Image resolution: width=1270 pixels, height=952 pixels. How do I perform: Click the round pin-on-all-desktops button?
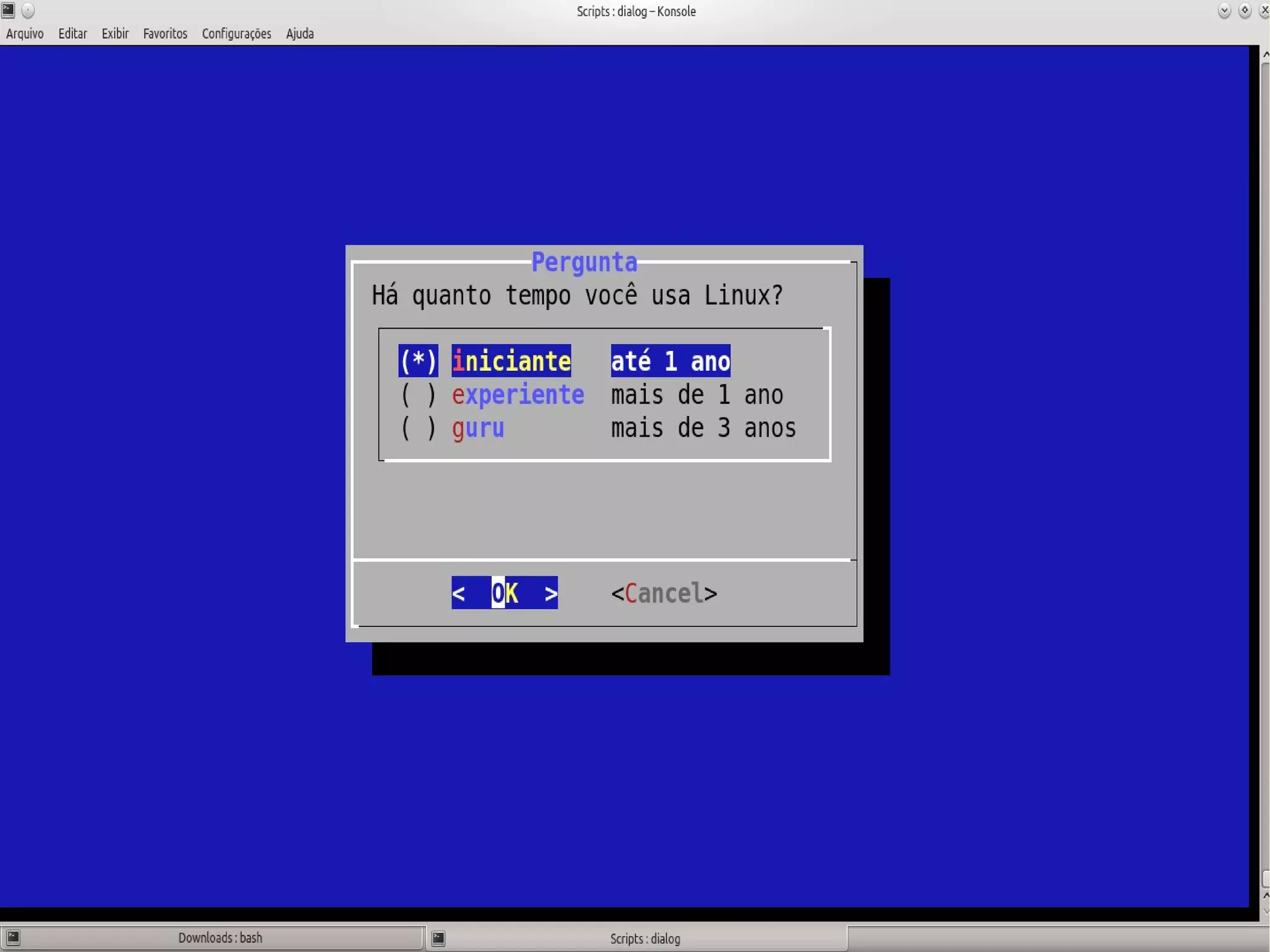click(x=28, y=11)
